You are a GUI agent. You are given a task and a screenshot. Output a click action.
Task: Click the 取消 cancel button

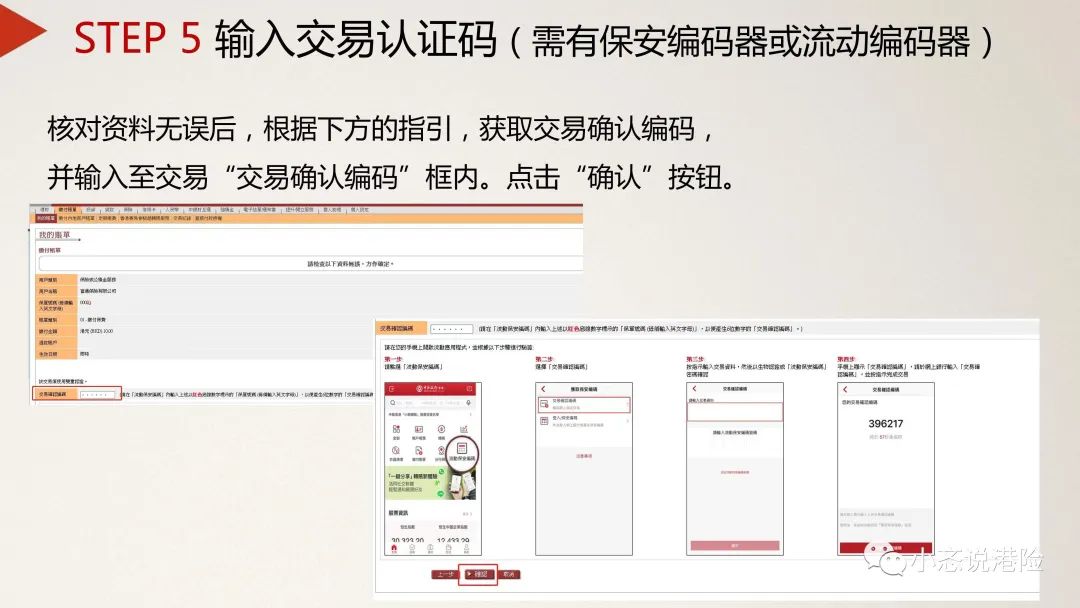pos(511,574)
